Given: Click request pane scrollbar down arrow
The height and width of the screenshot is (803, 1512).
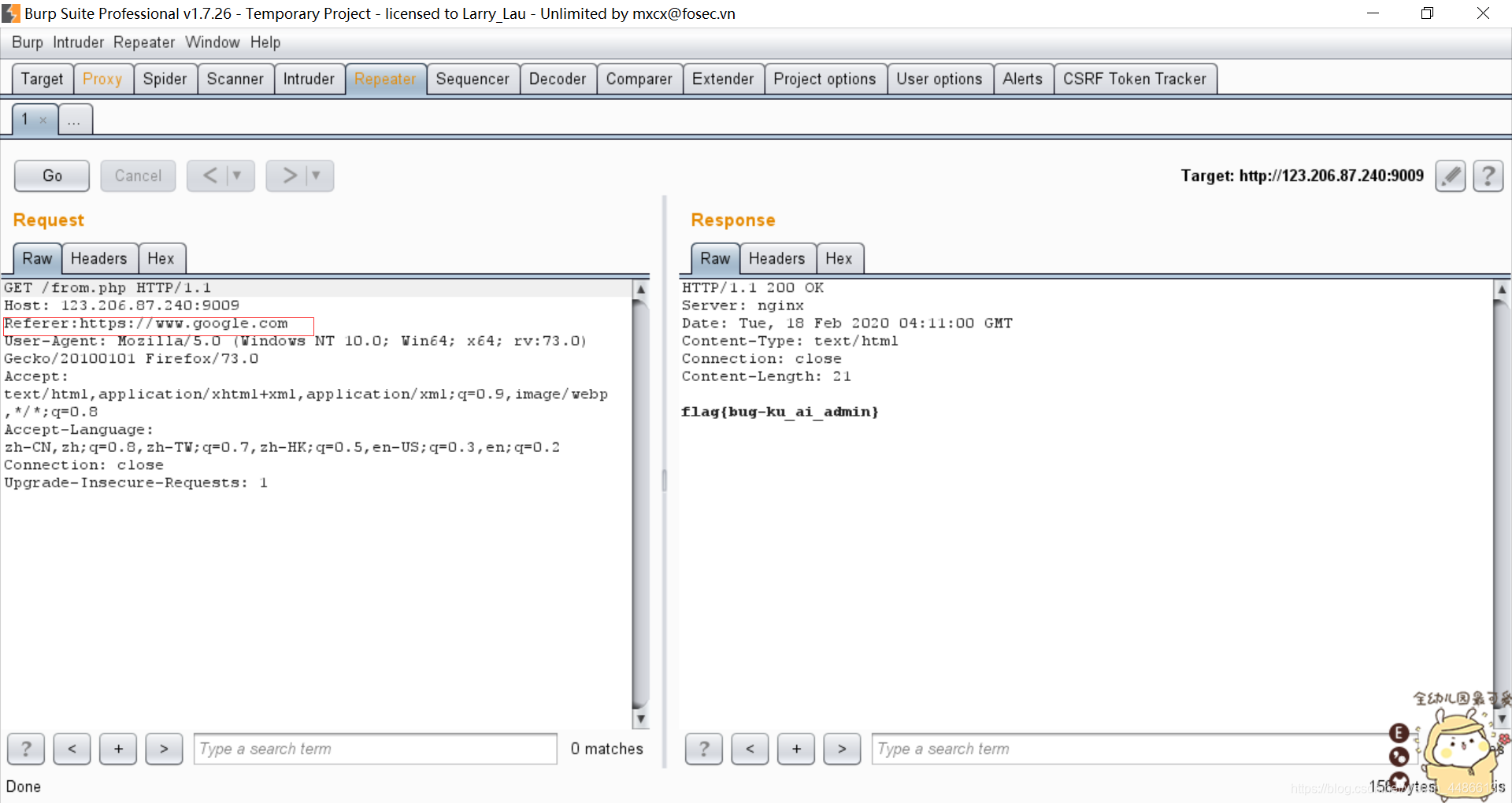Looking at the screenshot, I should point(641,719).
